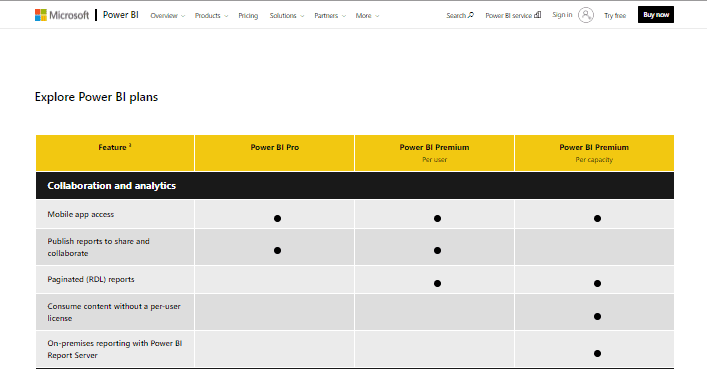
Task: Click the Buy now button
Action: [656, 15]
